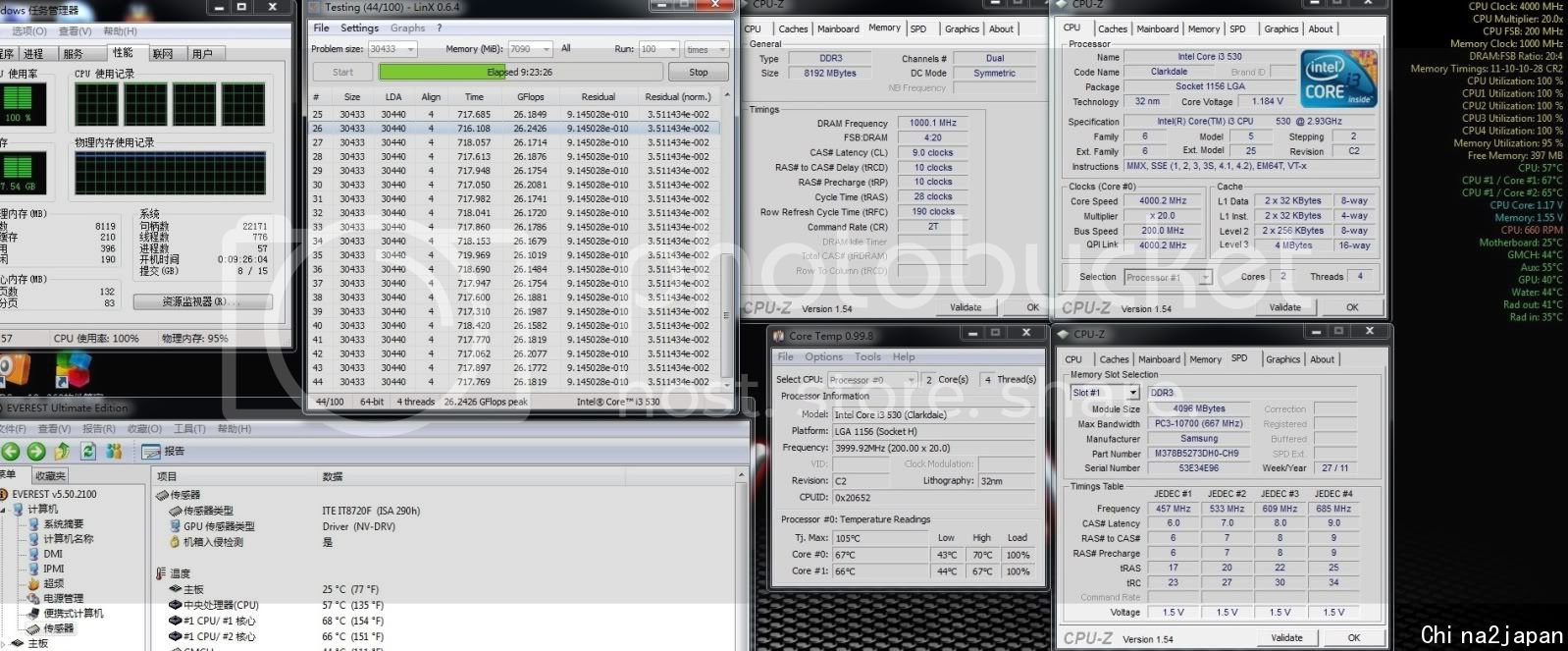This screenshot has height=651, width=1568.
Task: Open the Options menu in Core Temp
Action: 823,357
